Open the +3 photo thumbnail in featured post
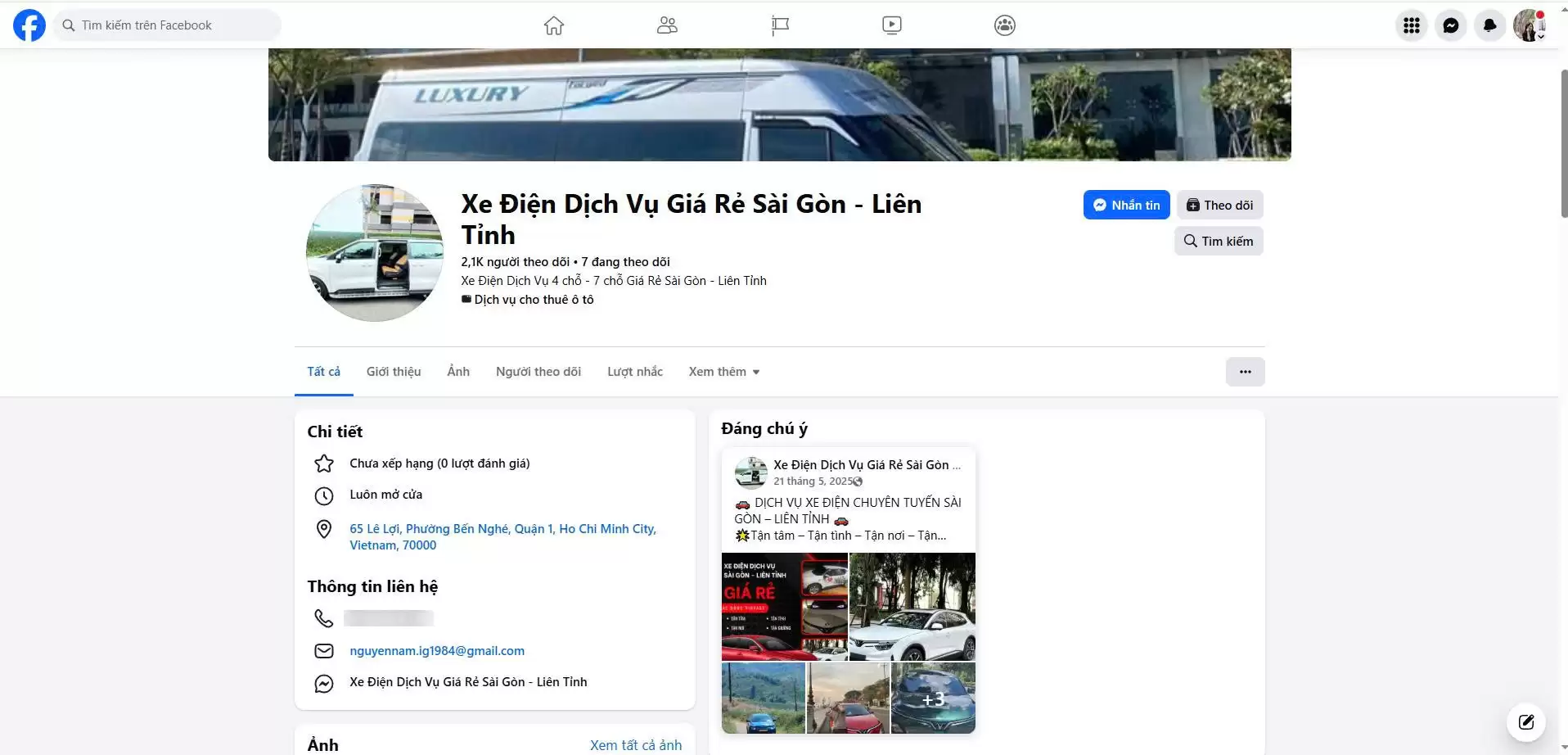Image resolution: width=1568 pixels, height=755 pixels. (x=933, y=698)
